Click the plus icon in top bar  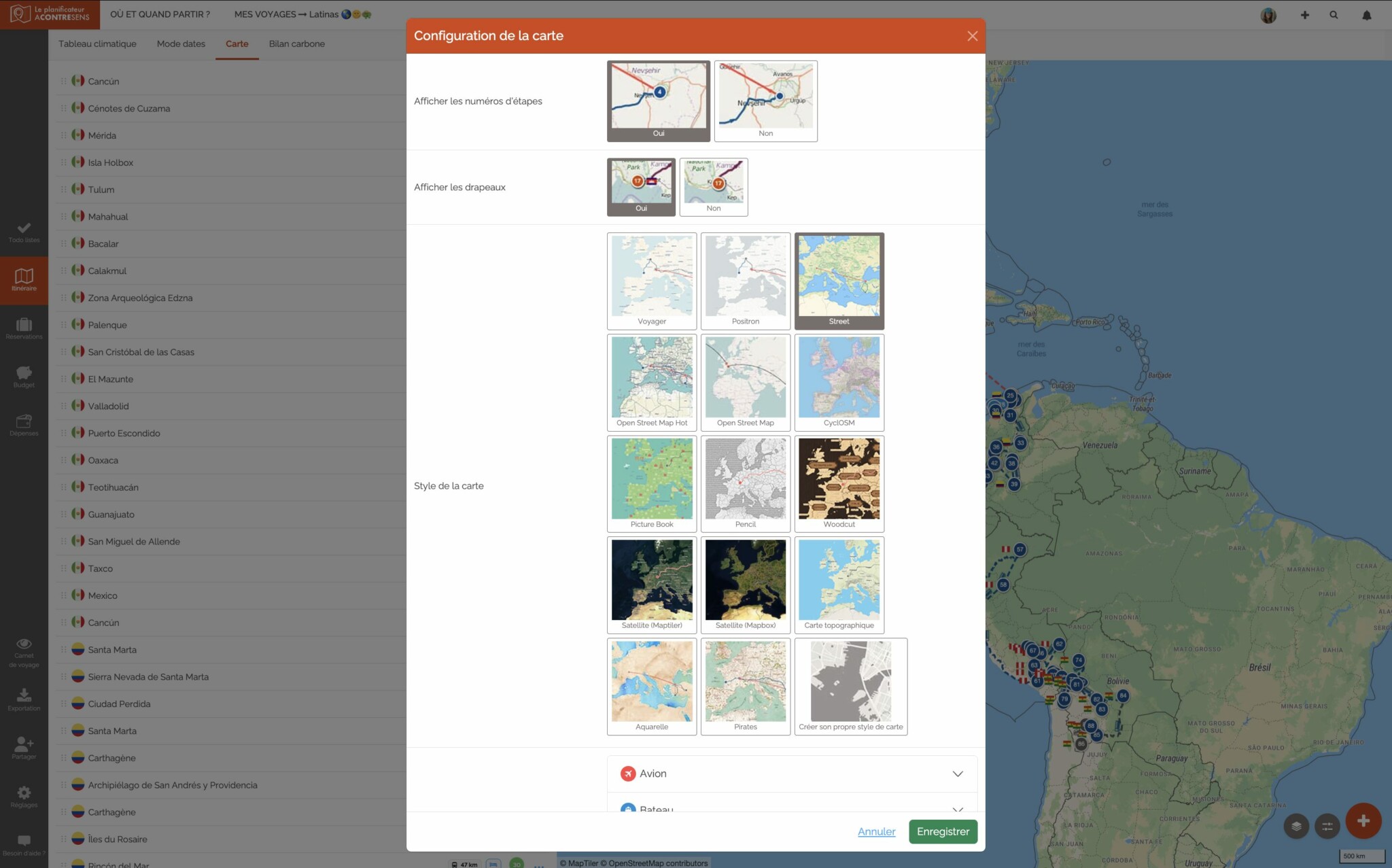pyautogui.click(x=1304, y=15)
